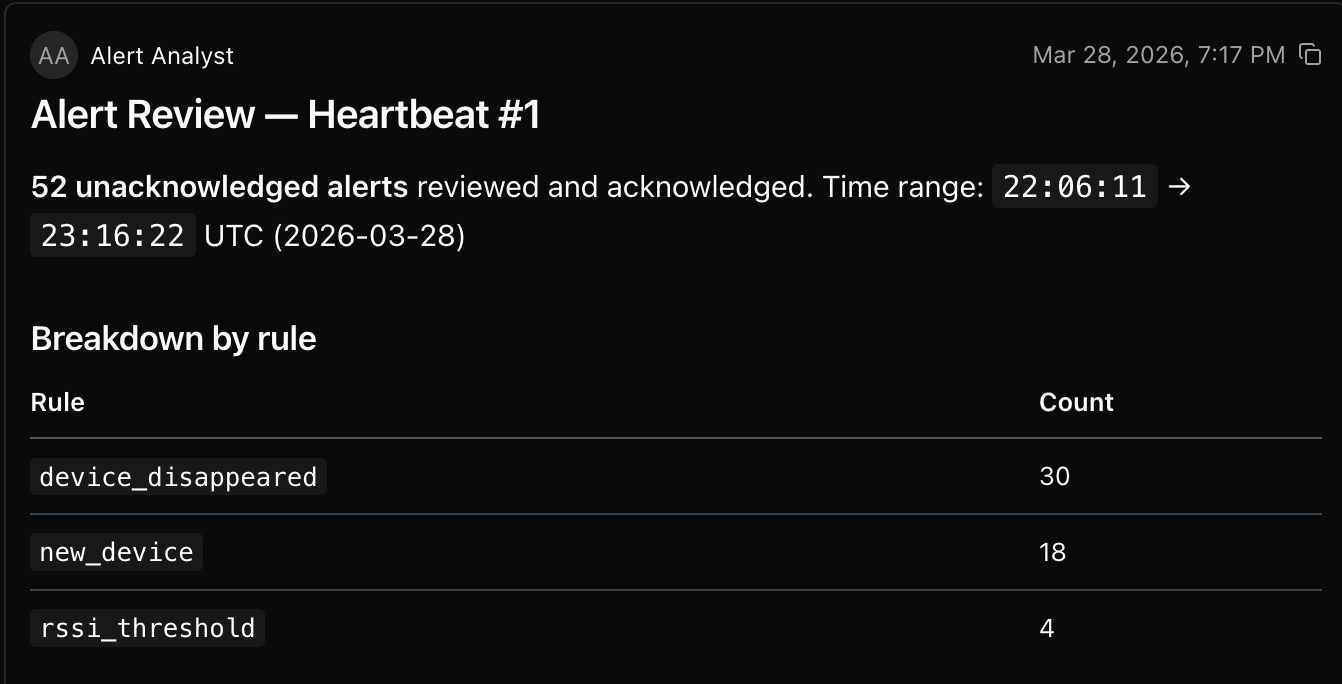
Task: Select the 23:16:22 end time code
Action: tap(113, 236)
